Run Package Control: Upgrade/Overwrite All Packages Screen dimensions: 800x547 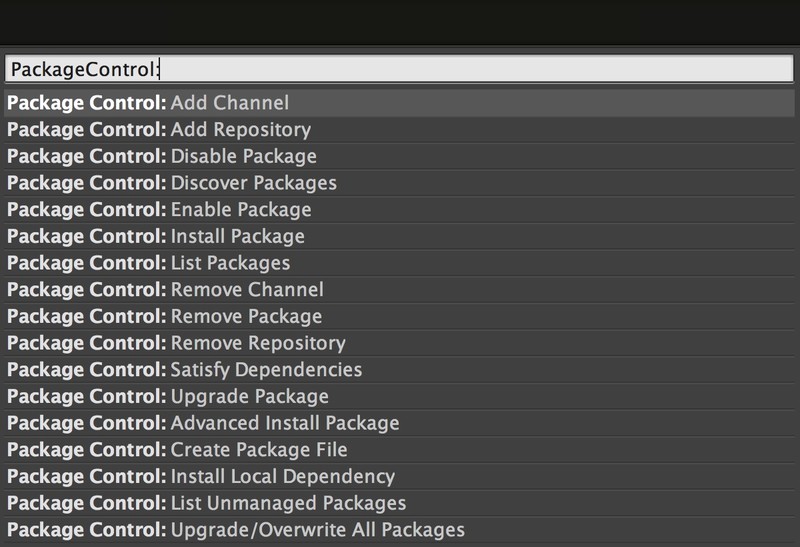pyautogui.click(x=399, y=530)
